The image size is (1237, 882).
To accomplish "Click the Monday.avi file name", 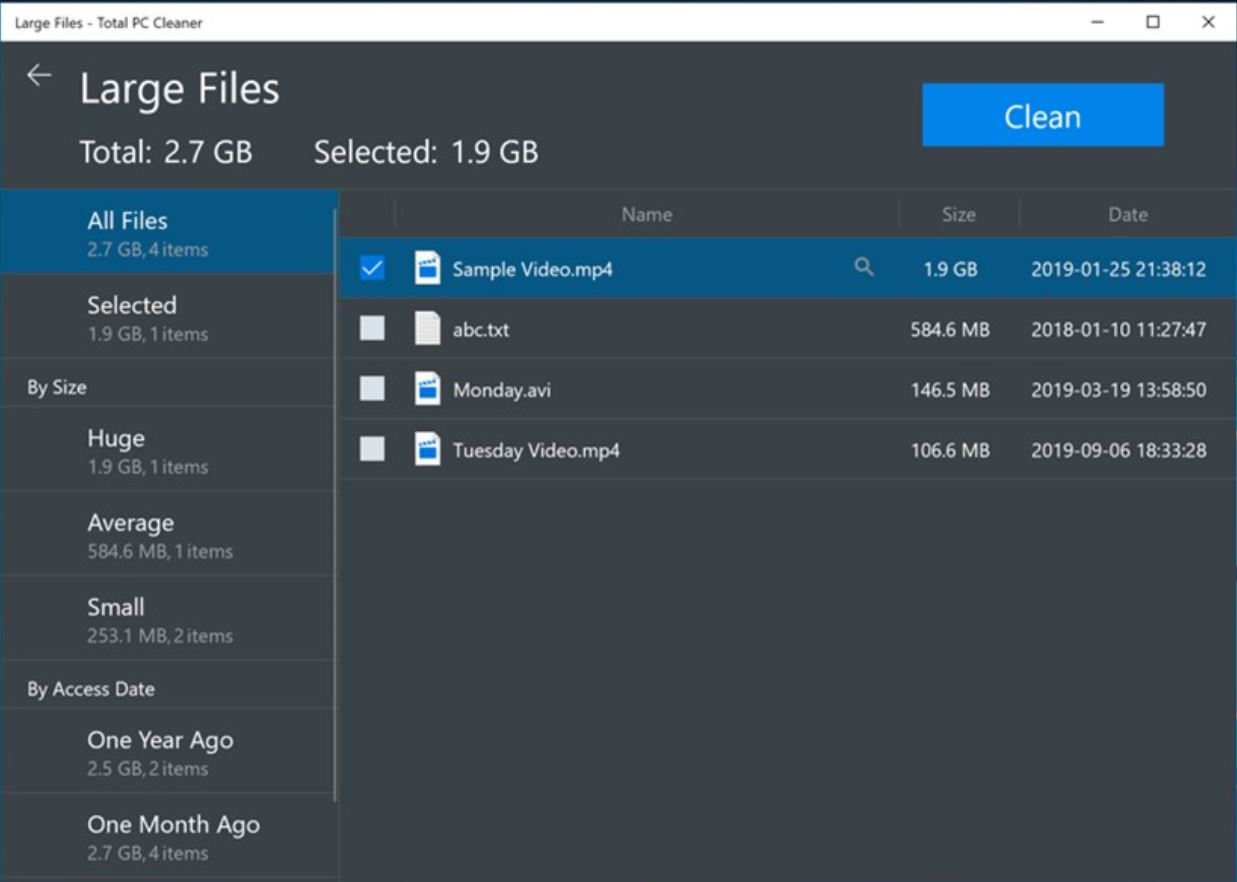I will click(502, 390).
